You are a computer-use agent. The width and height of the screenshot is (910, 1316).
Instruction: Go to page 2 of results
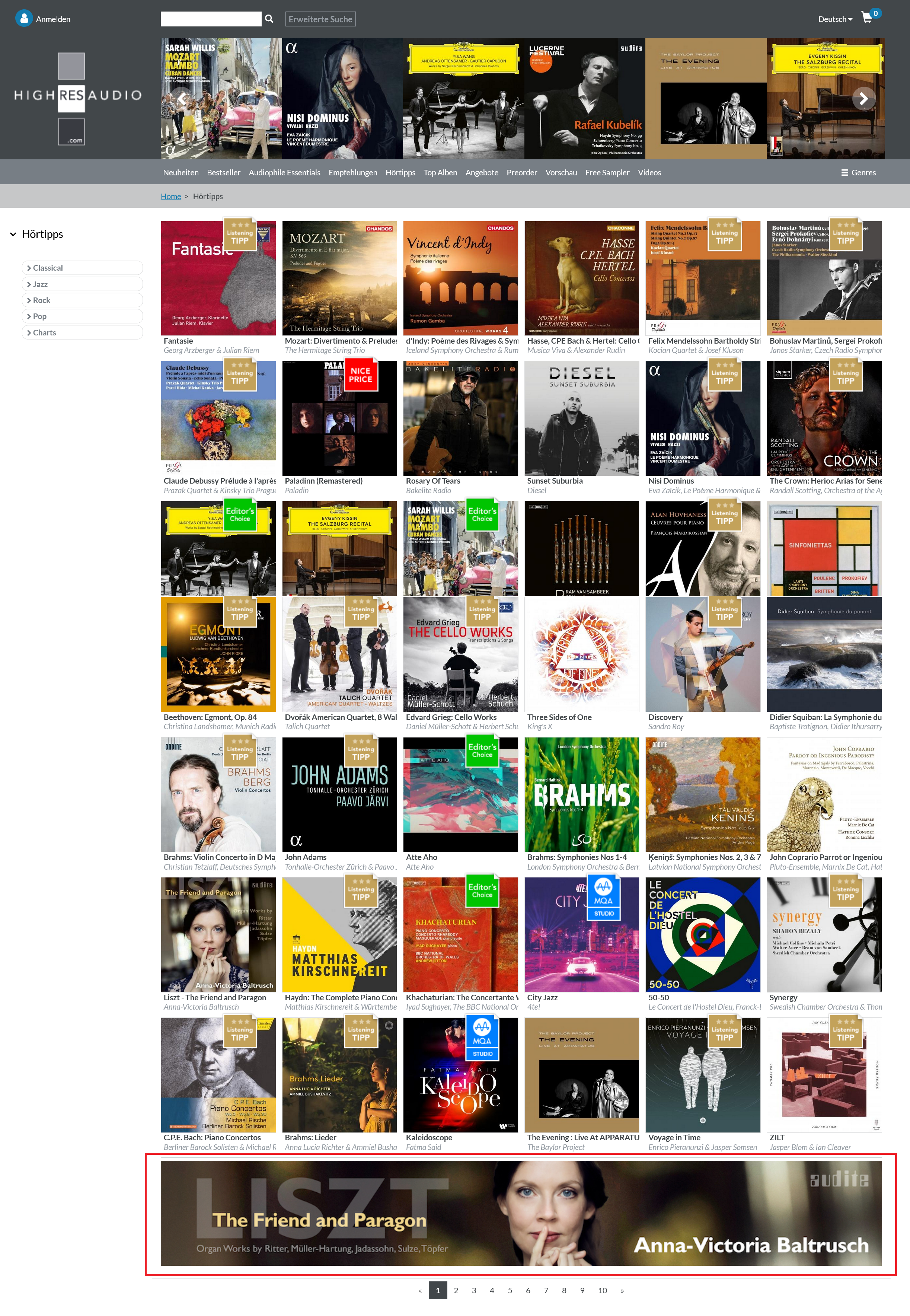[x=456, y=1291]
